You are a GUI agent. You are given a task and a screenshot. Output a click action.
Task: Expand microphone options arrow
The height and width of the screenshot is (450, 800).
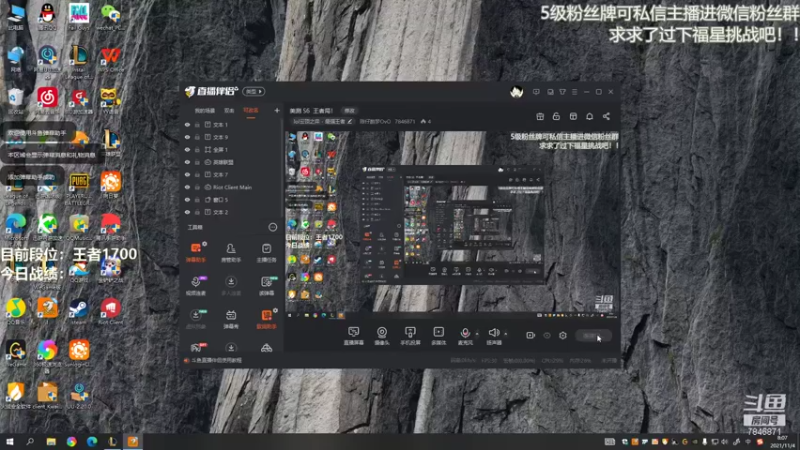pos(477,334)
